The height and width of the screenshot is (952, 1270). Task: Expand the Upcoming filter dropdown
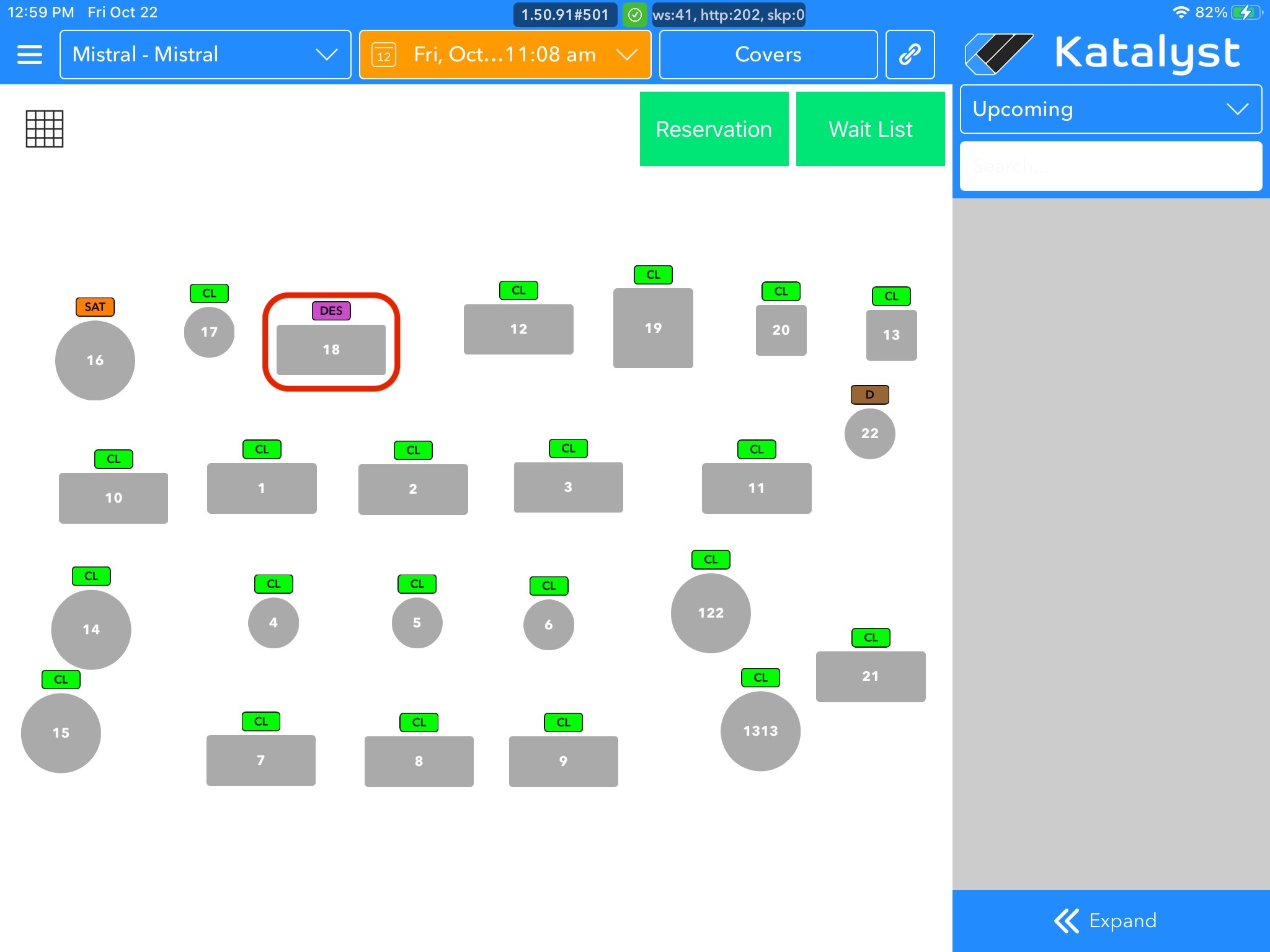tap(1111, 109)
